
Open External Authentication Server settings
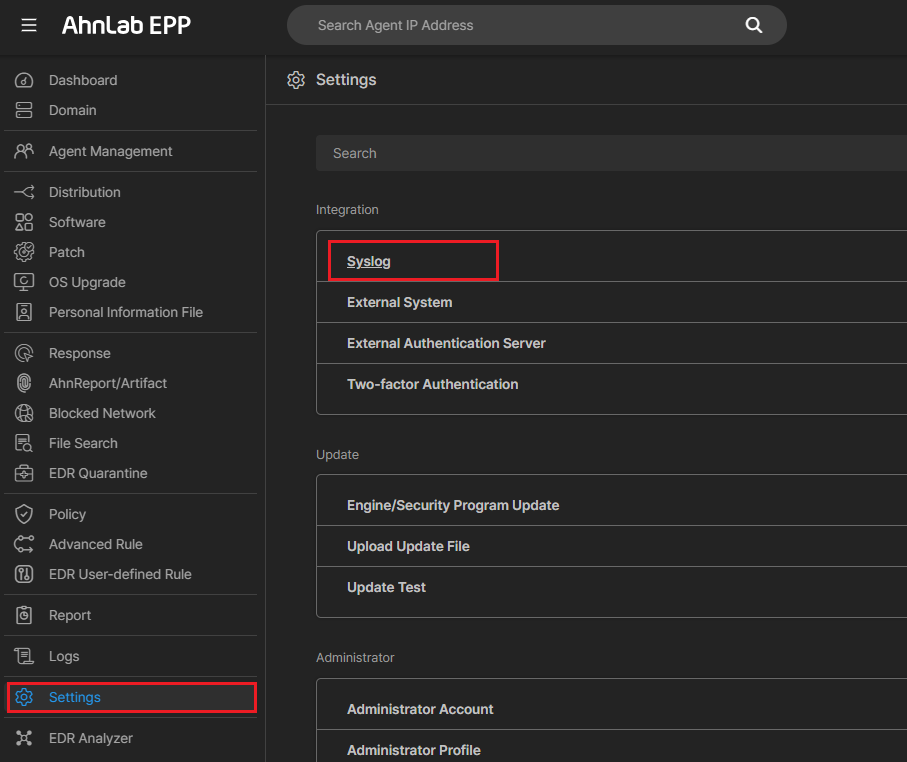(x=446, y=343)
